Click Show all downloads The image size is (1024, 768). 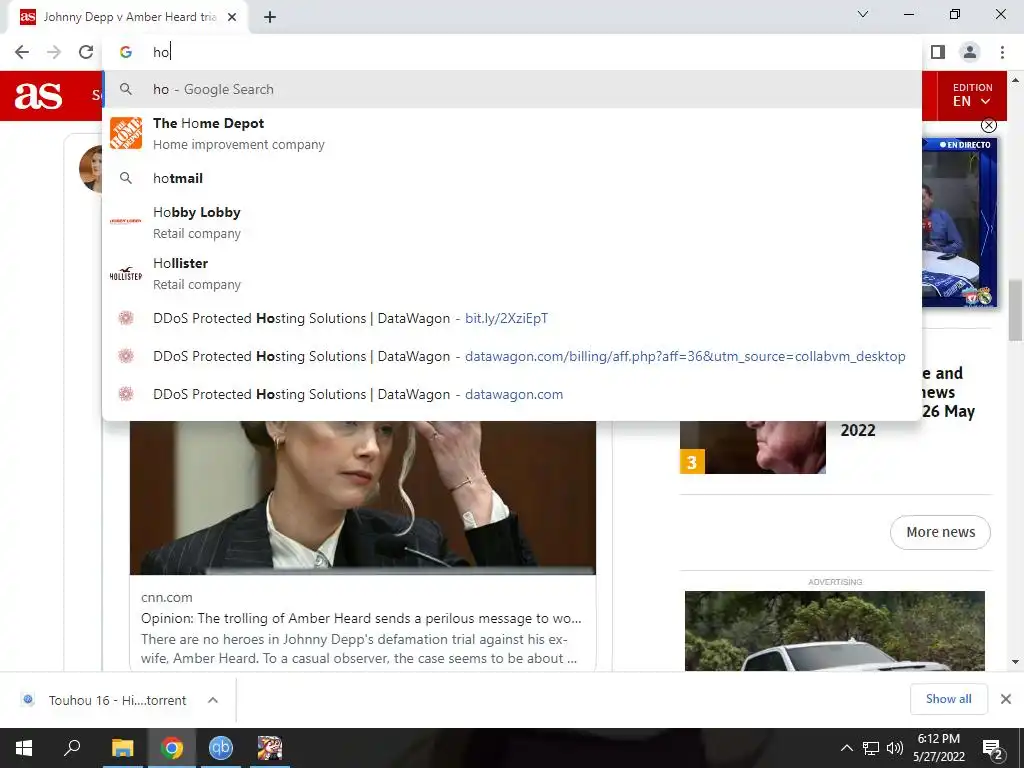coord(948,699)
